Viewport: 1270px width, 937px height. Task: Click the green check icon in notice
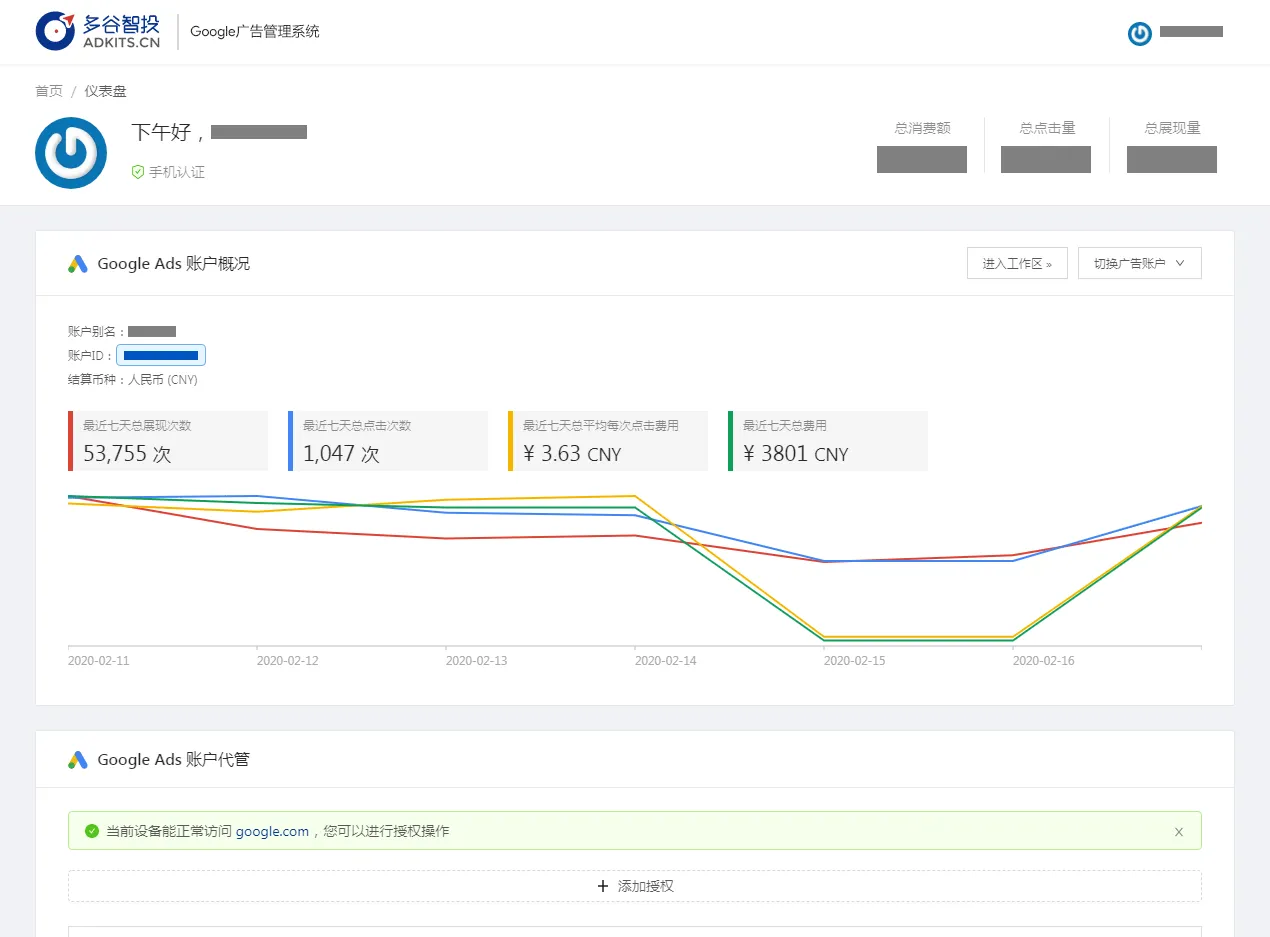click(92, 831)
